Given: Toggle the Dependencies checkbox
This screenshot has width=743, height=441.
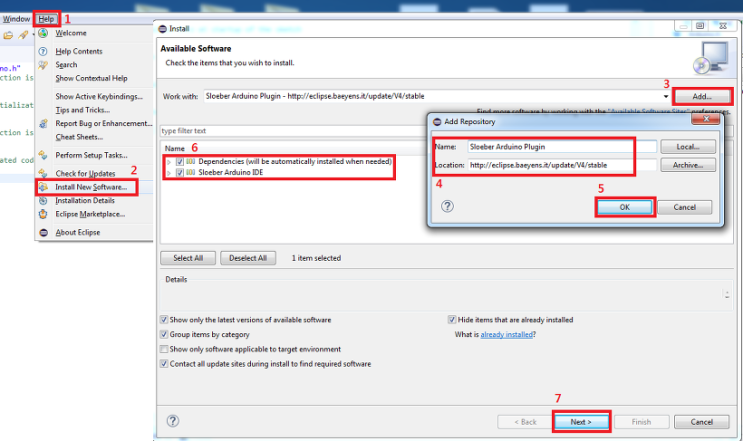Looking at the screenshot, I should (x=180, y=162).
